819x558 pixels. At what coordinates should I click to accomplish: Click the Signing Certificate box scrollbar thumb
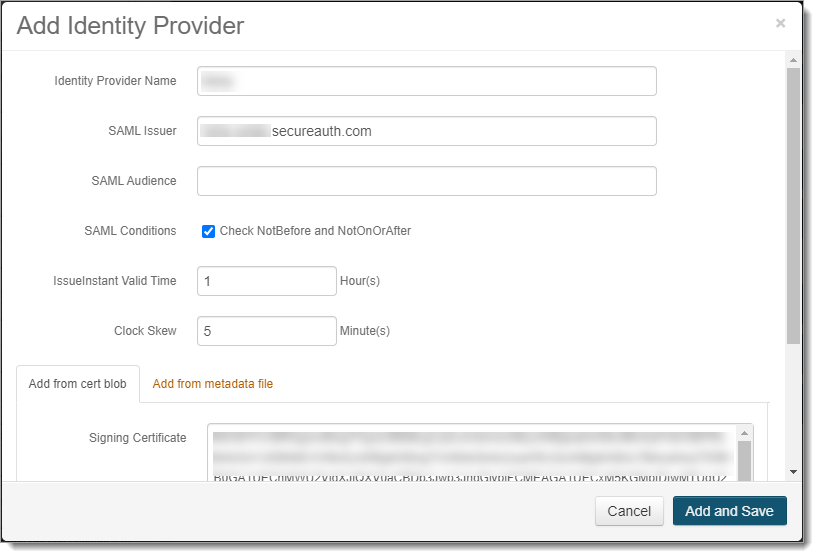pos(744,462)
